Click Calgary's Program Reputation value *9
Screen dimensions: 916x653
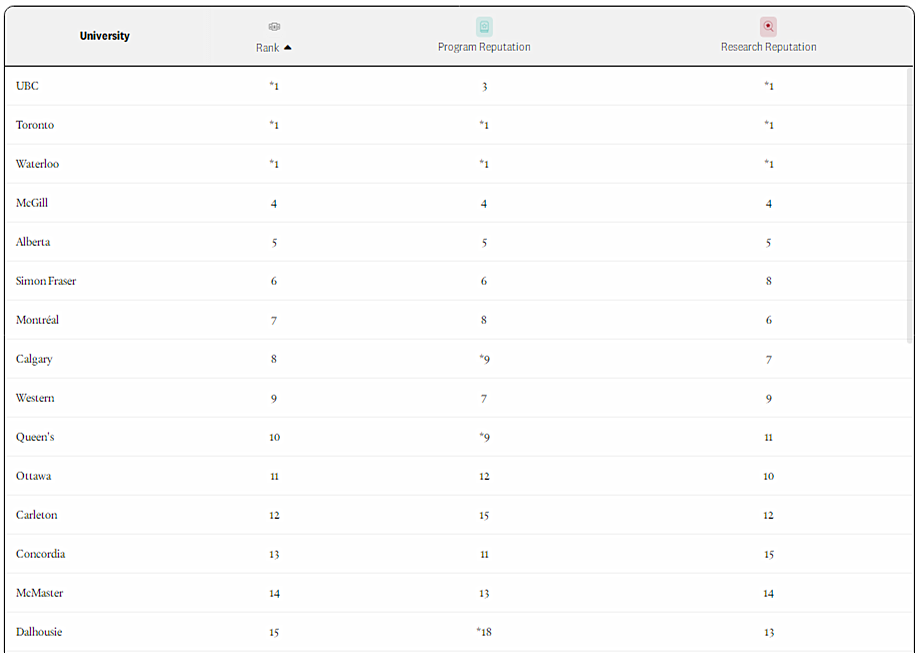click(x=484, y=359)
